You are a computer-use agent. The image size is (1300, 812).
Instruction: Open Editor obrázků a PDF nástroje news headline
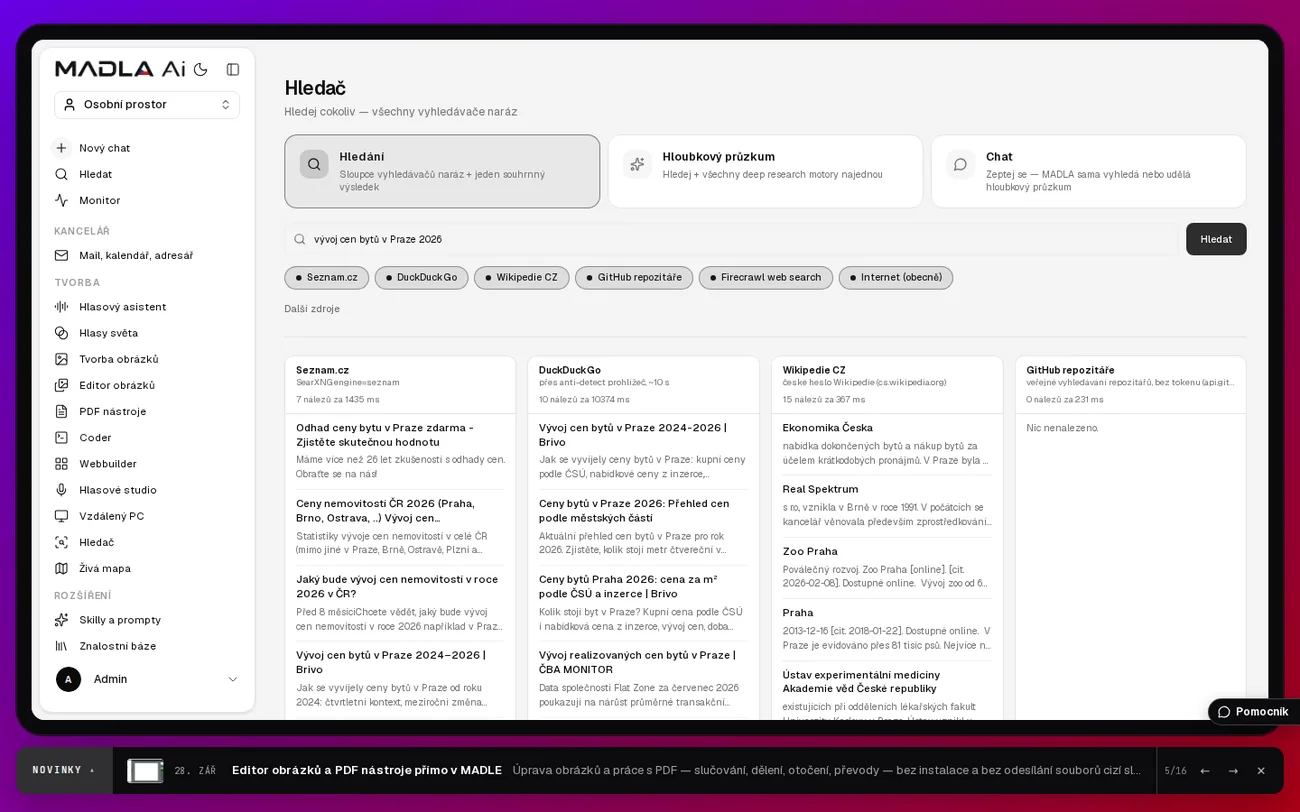pyautogui.click(x=367, y=770)
